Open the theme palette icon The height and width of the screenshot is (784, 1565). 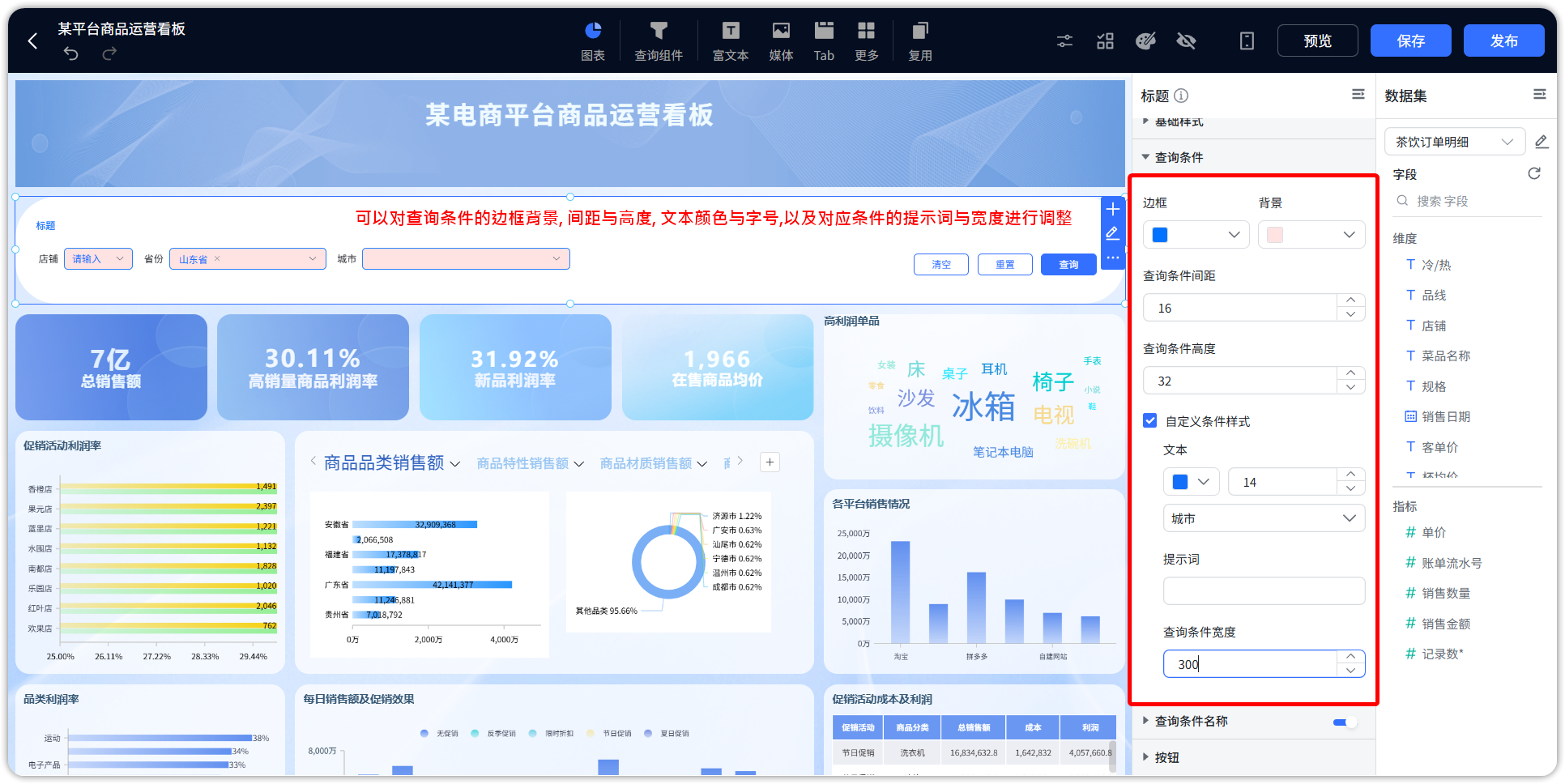click(x=1145, y=40)
